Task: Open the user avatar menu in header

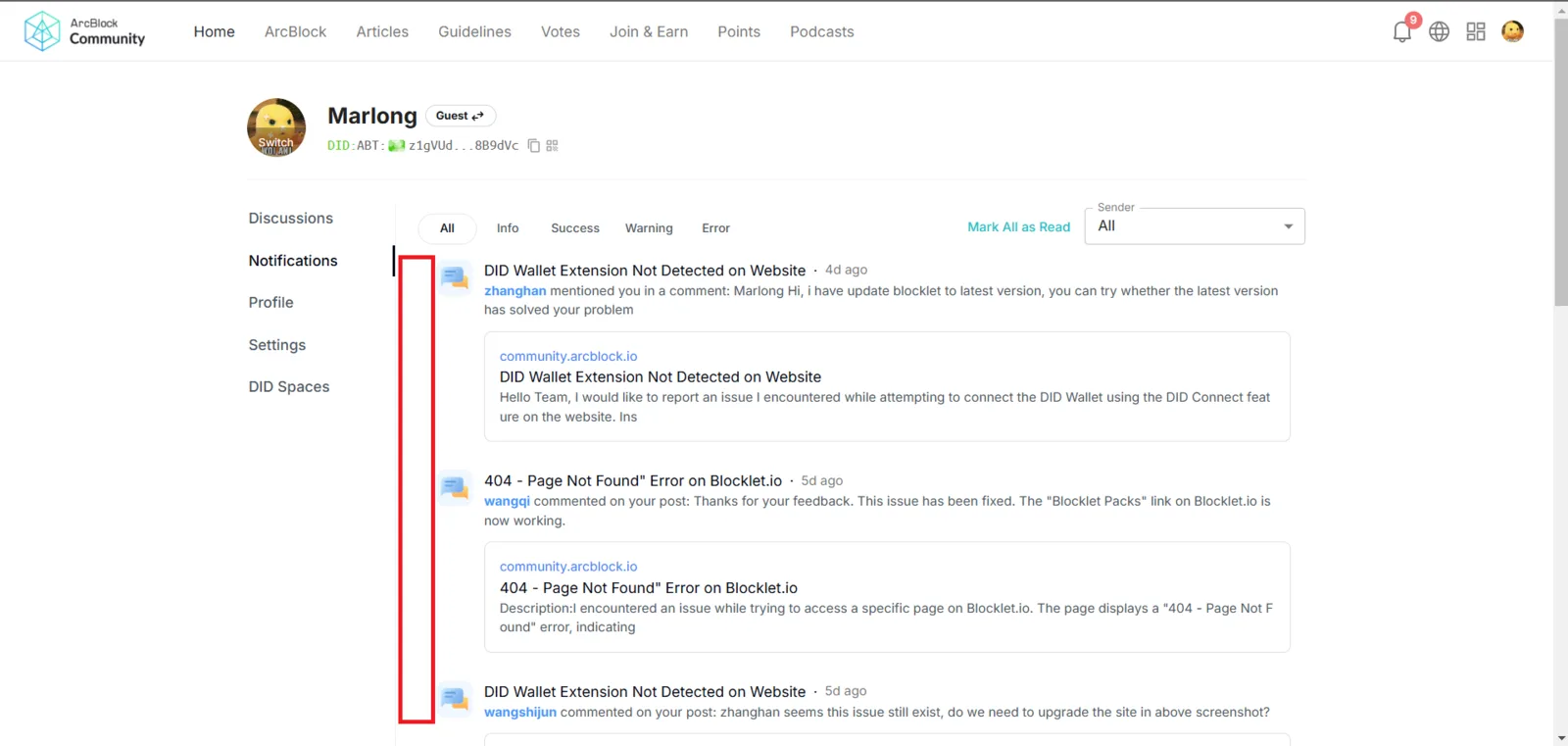Action: tap(1512, 31)
